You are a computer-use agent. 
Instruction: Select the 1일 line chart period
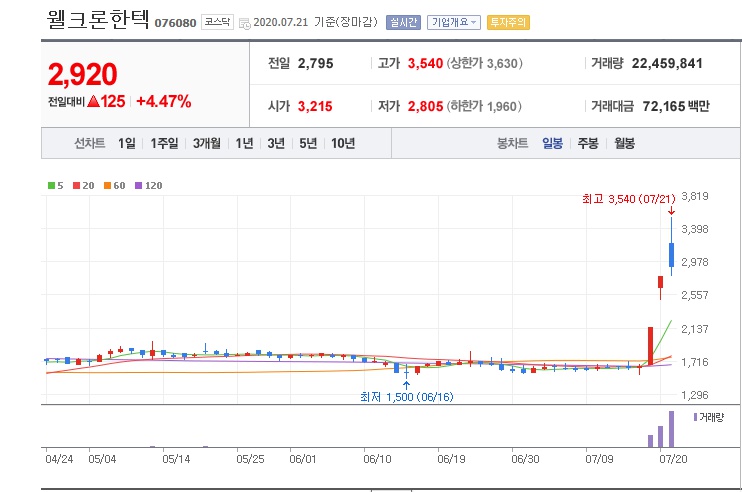127,143
